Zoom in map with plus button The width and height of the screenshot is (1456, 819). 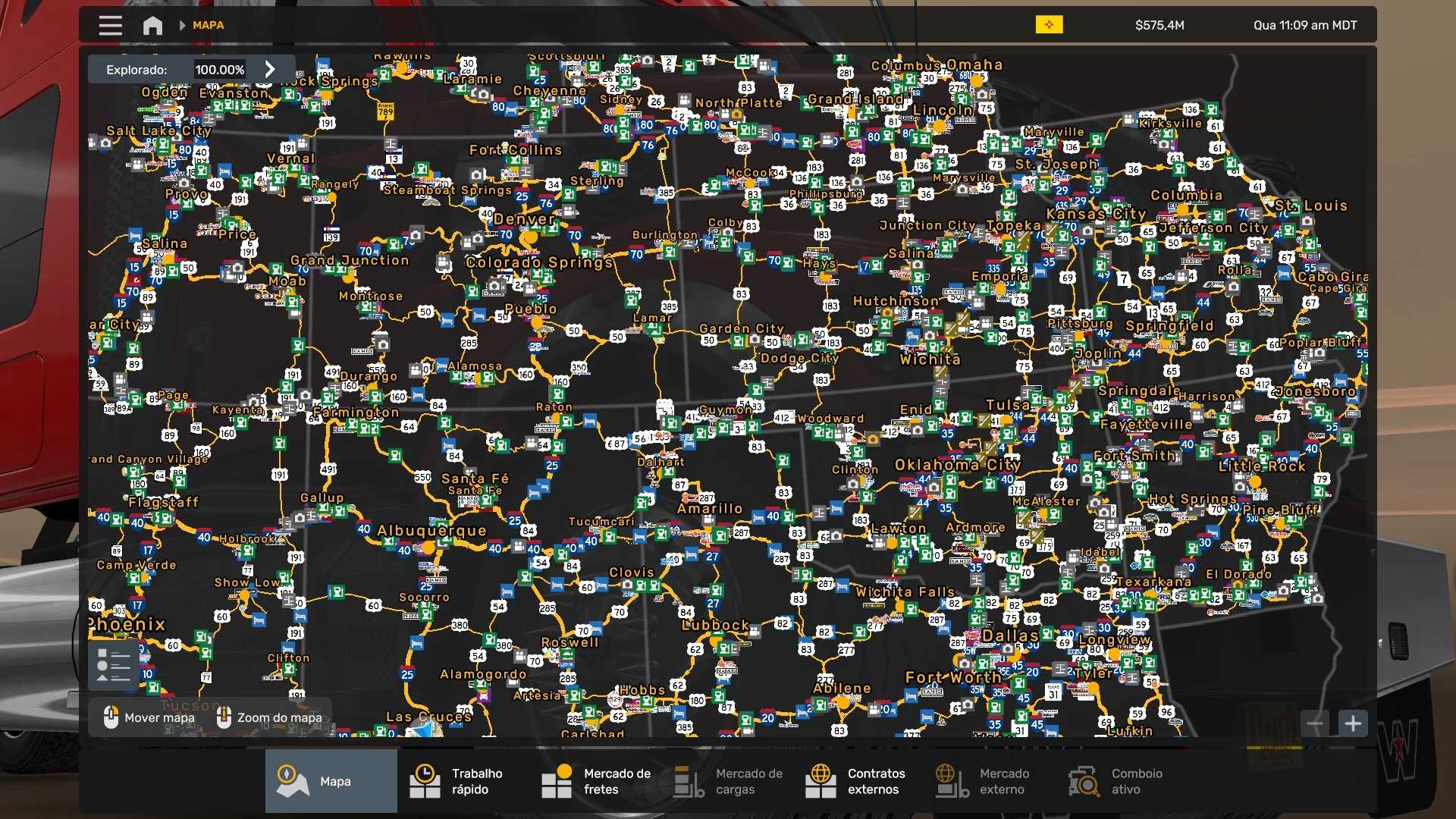tap(1353, 723)
